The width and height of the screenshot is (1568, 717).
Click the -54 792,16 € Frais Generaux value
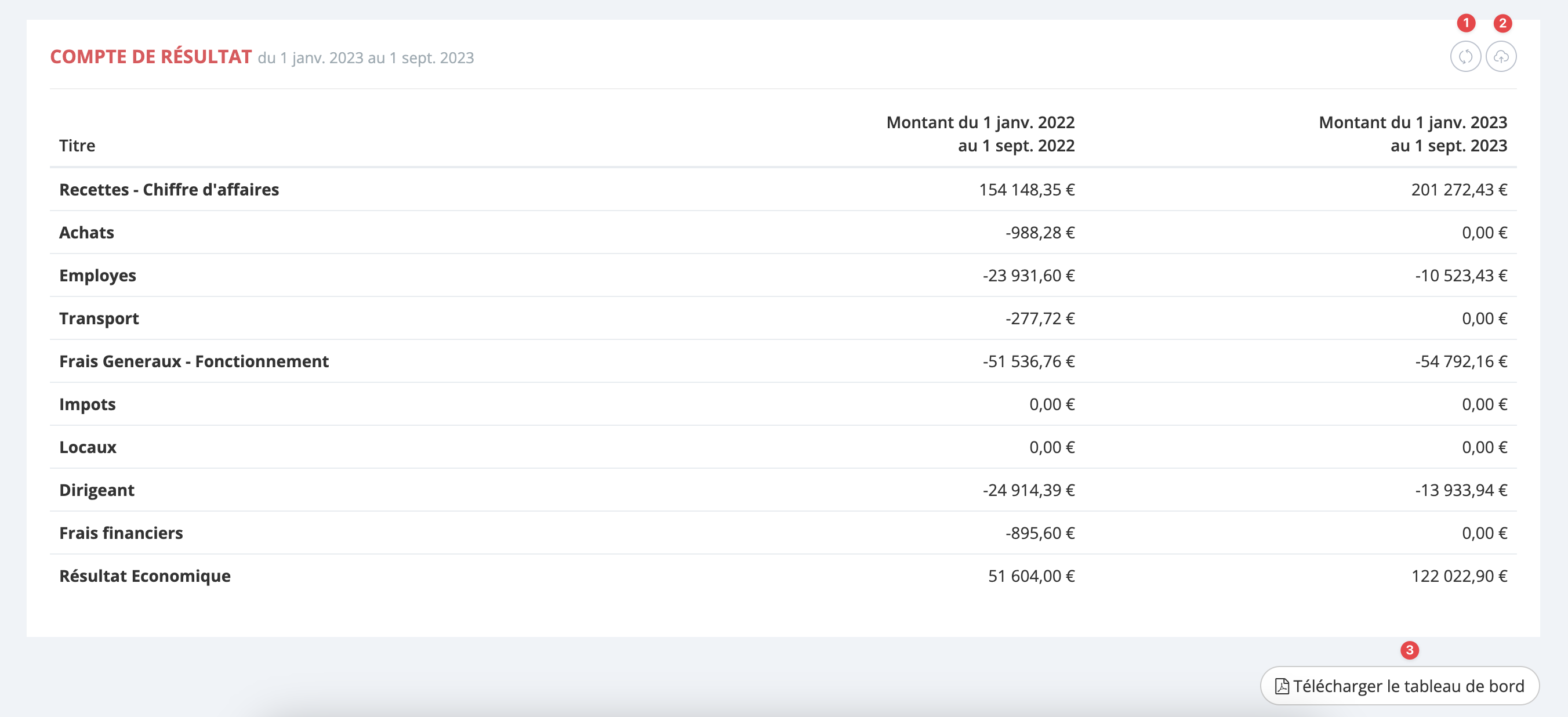[x=1461, y=361]
